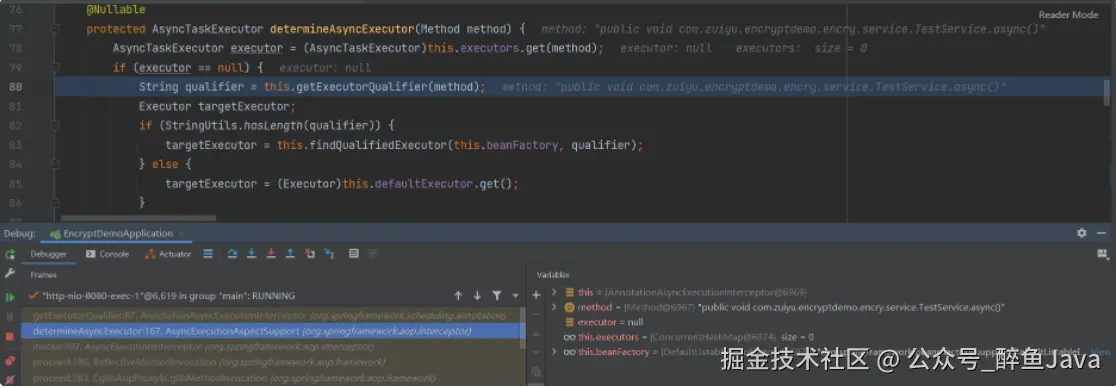Image resolution: width=1116 pixels, height=388 pixels.
Task: View breakpoints with red dots icon
Action: click(x=9, y=362)
